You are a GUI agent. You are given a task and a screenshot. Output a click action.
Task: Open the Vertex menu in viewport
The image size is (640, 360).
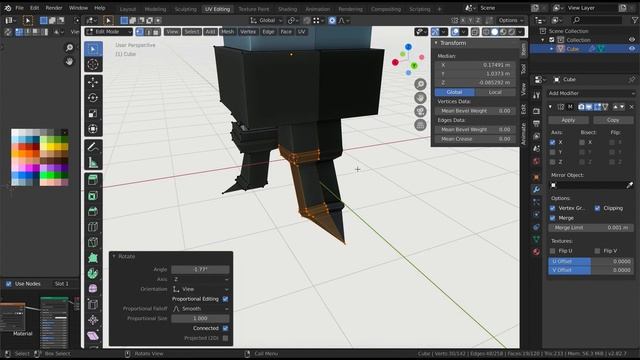[248, 32]
